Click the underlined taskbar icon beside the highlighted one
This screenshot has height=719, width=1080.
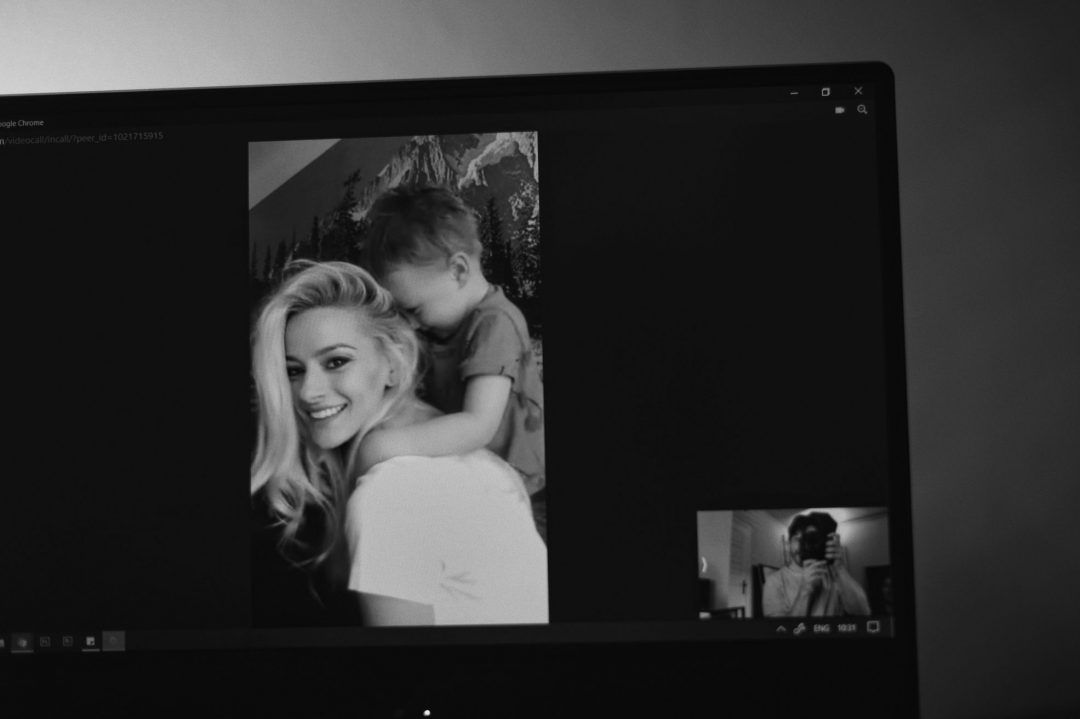tap(90, 642)
